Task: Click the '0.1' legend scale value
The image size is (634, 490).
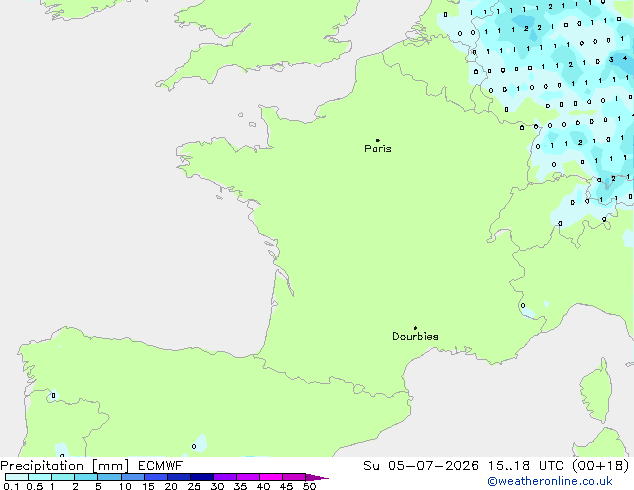Action: click(11, 486)
